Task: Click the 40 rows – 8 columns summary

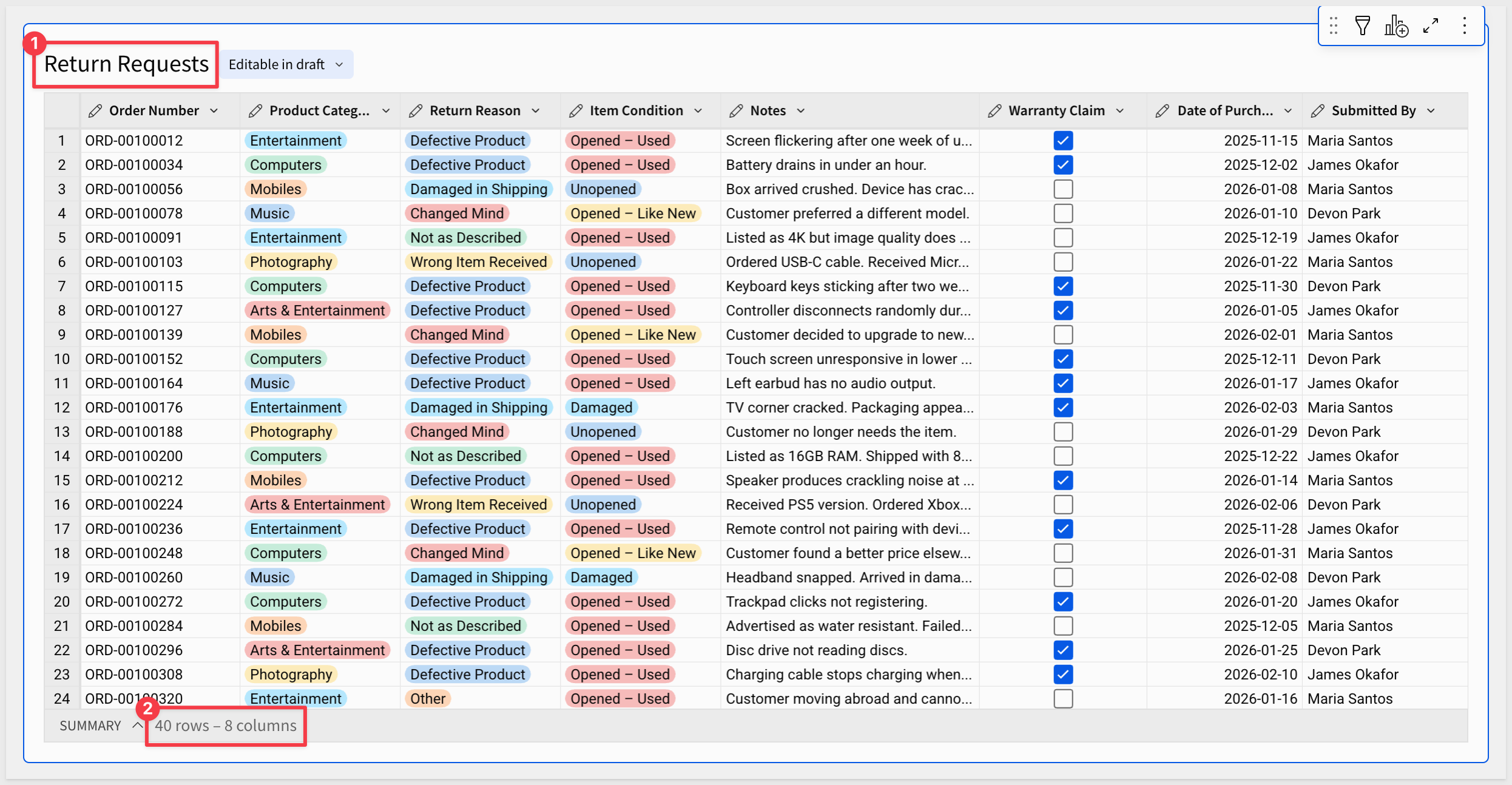Action: pyautogui.click(x=226, y=726)
